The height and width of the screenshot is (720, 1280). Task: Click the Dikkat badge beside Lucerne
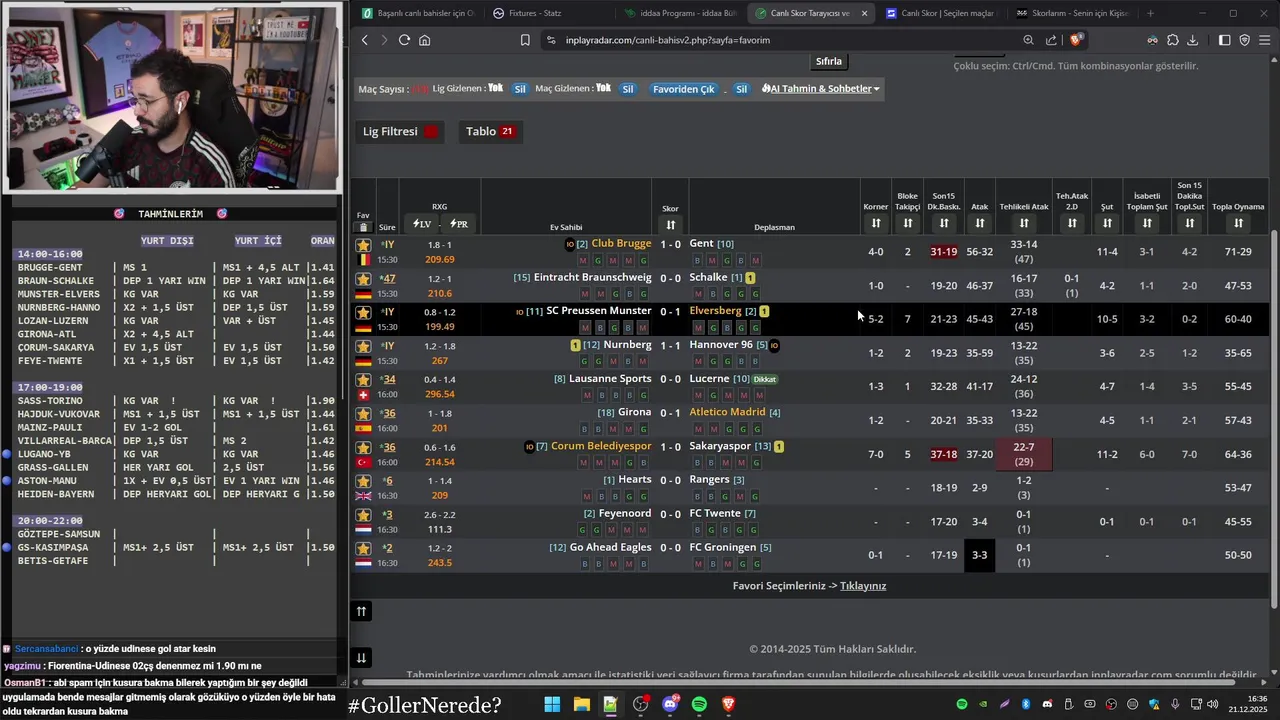[x=765, y=379]
